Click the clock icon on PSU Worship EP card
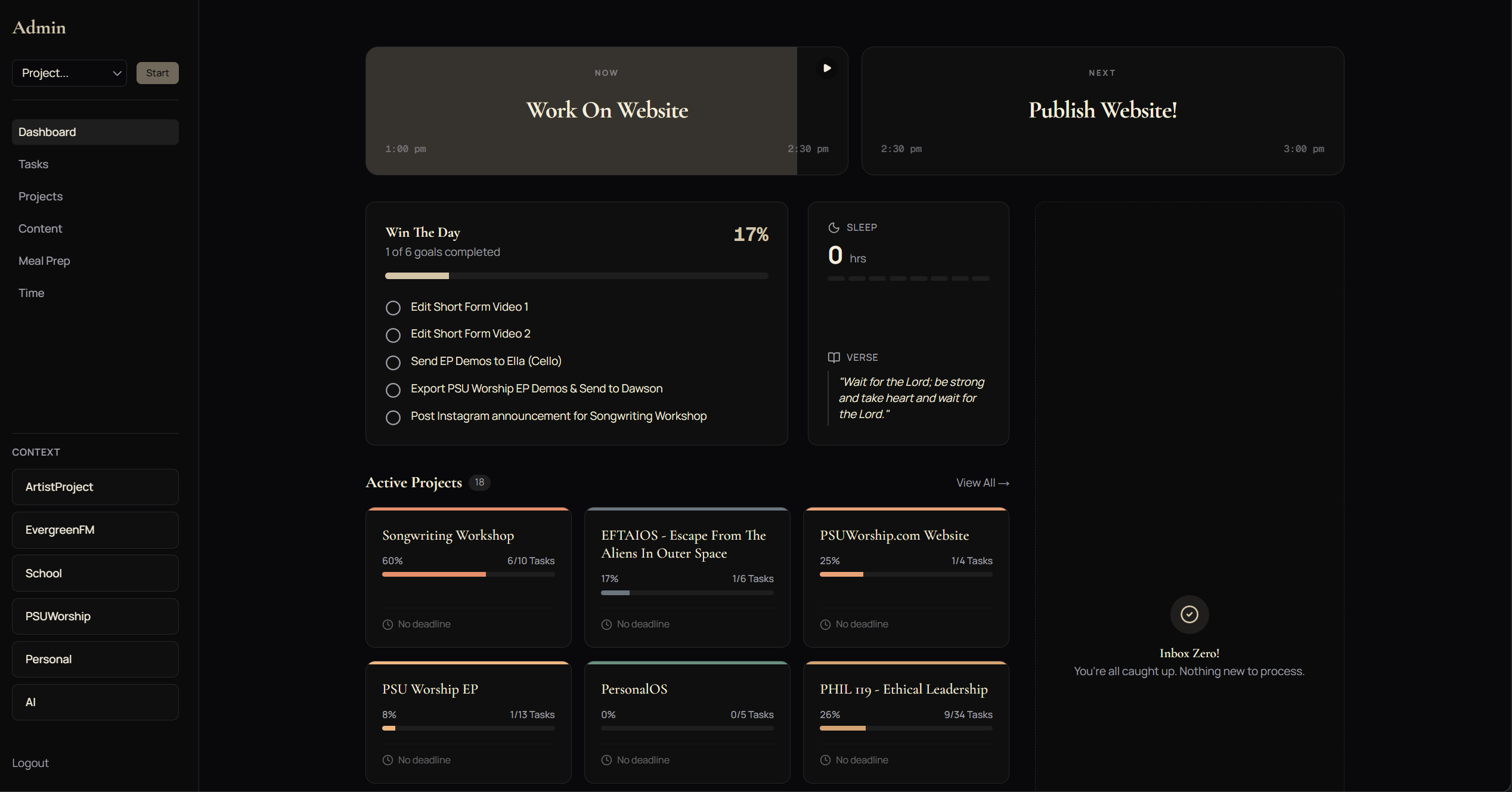This screenshot has height=792, width=1512. 388,760
